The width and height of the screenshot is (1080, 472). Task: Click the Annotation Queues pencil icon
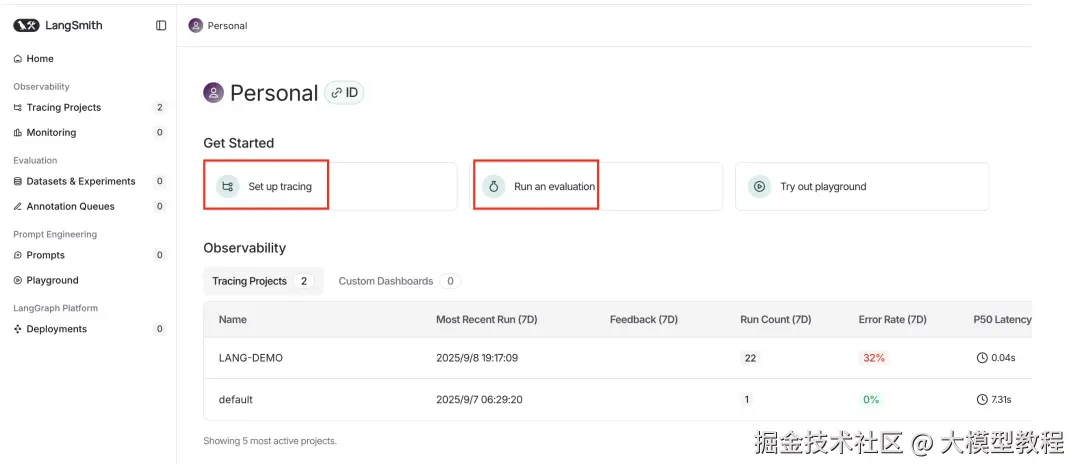[18, 206]
